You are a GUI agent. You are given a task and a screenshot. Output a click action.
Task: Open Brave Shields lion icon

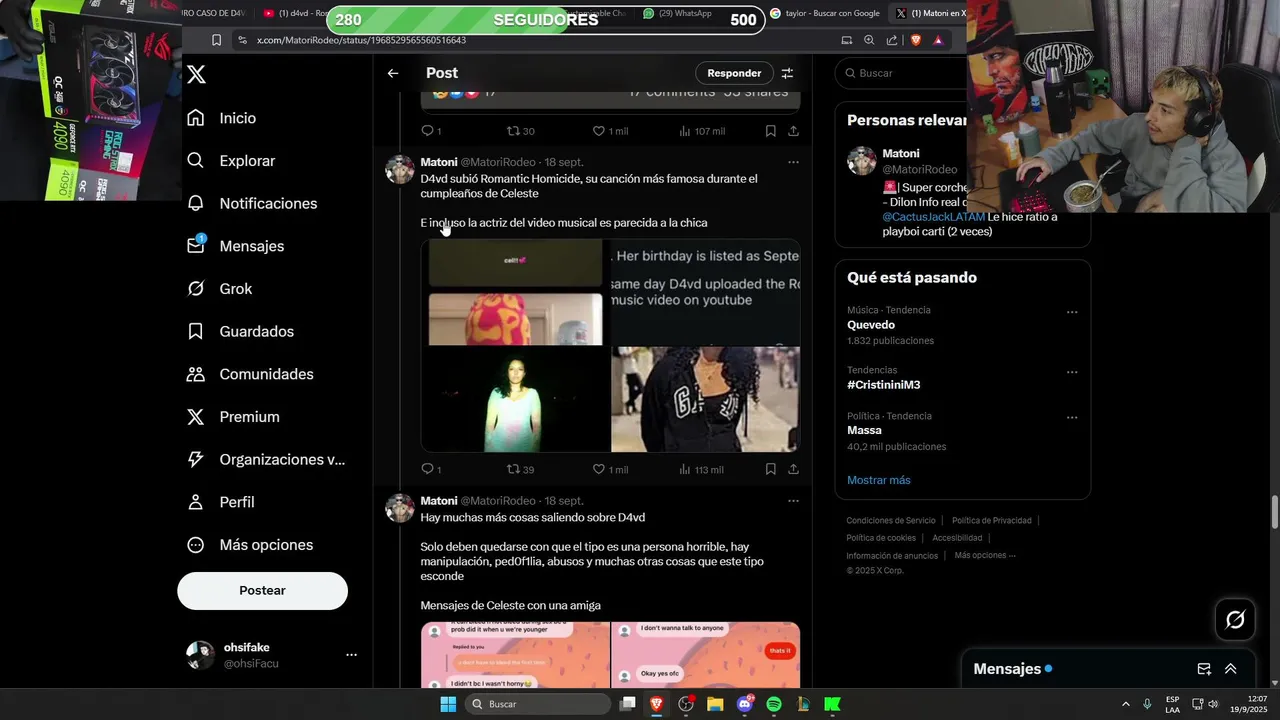click(915, 40)
